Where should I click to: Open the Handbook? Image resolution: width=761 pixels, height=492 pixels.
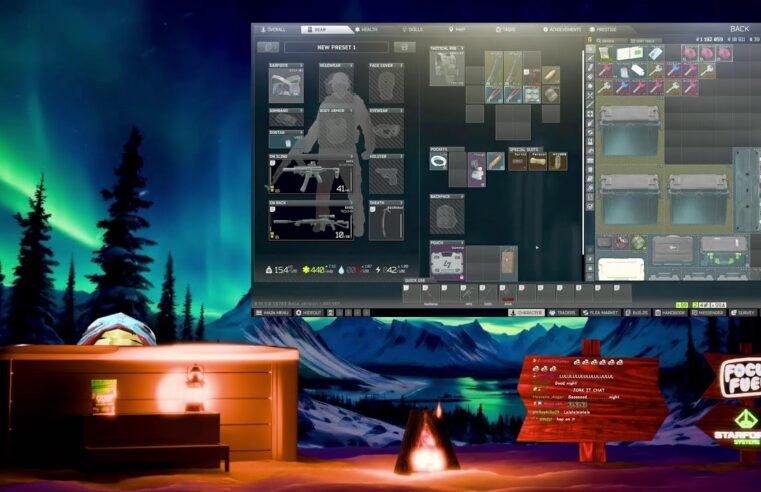click(671, 313)
